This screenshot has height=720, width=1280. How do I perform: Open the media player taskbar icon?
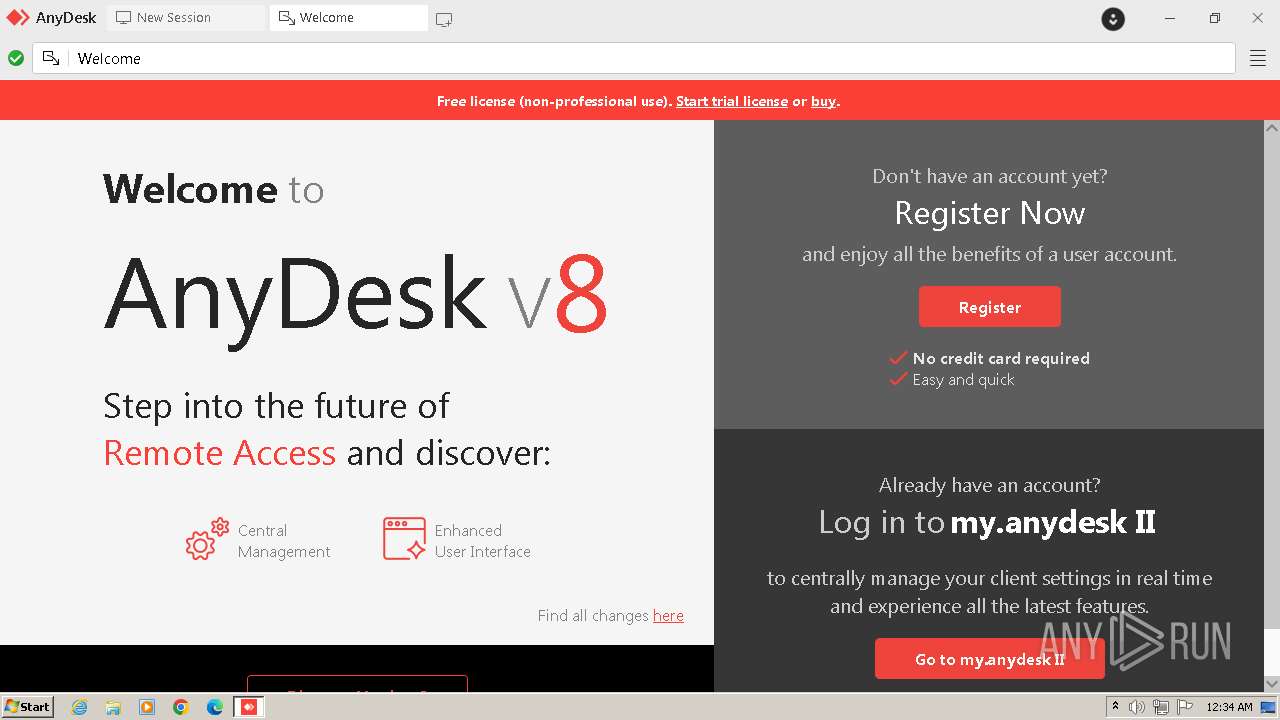pyautogui.click(x=147, y=707)
